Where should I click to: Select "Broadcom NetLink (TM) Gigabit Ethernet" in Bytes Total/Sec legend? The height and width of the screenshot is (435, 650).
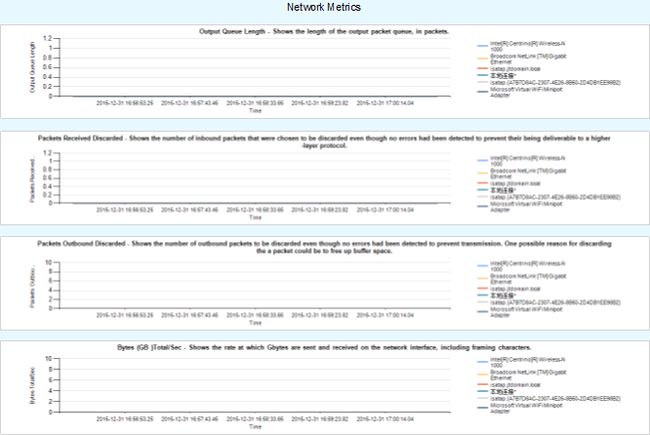(x=528, y=375)
